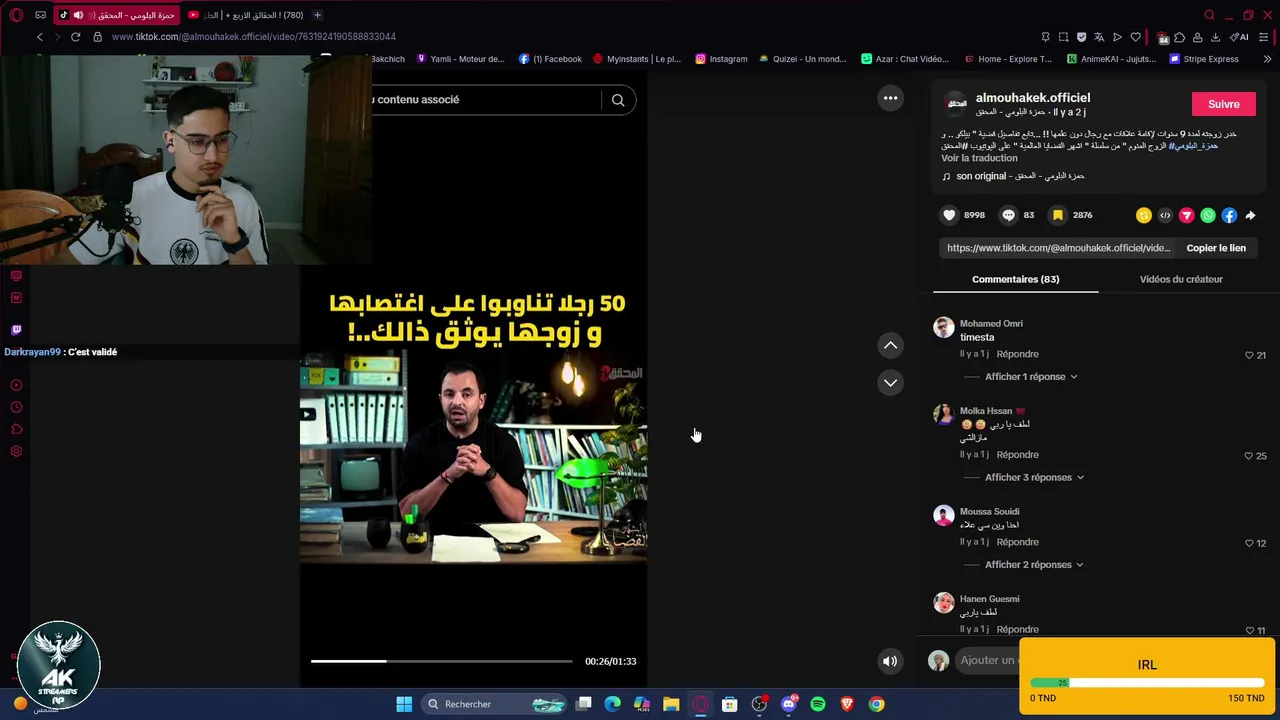Open File Explorer from the taskbar
The image size is (1280, 720).
[x=671, y=704]
